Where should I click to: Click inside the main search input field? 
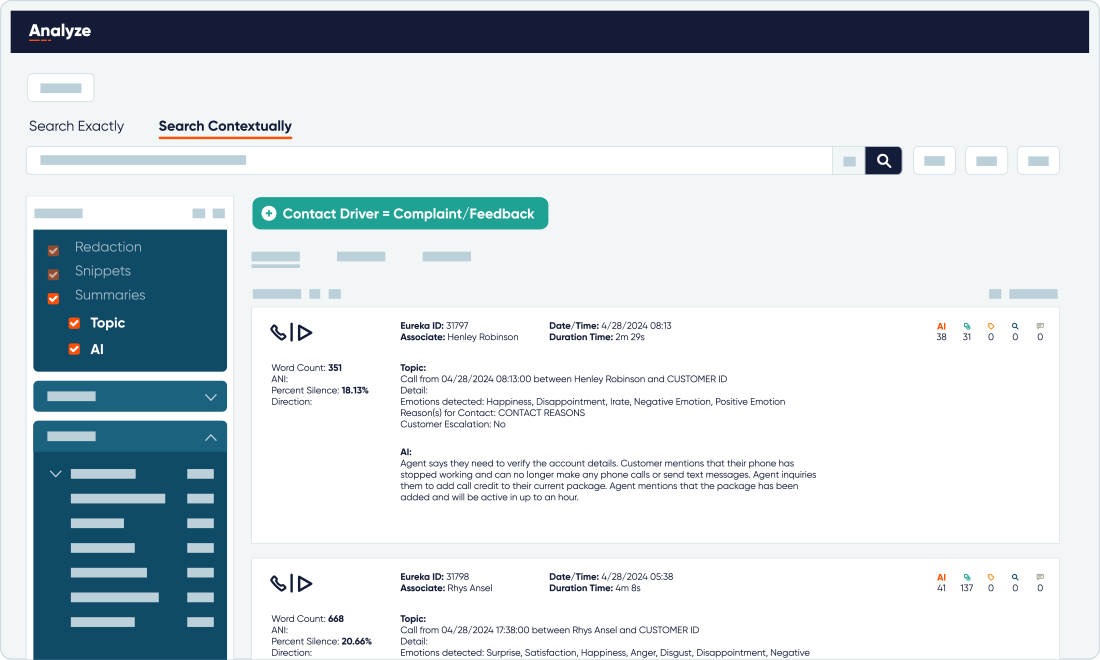[x=430, y=160]
